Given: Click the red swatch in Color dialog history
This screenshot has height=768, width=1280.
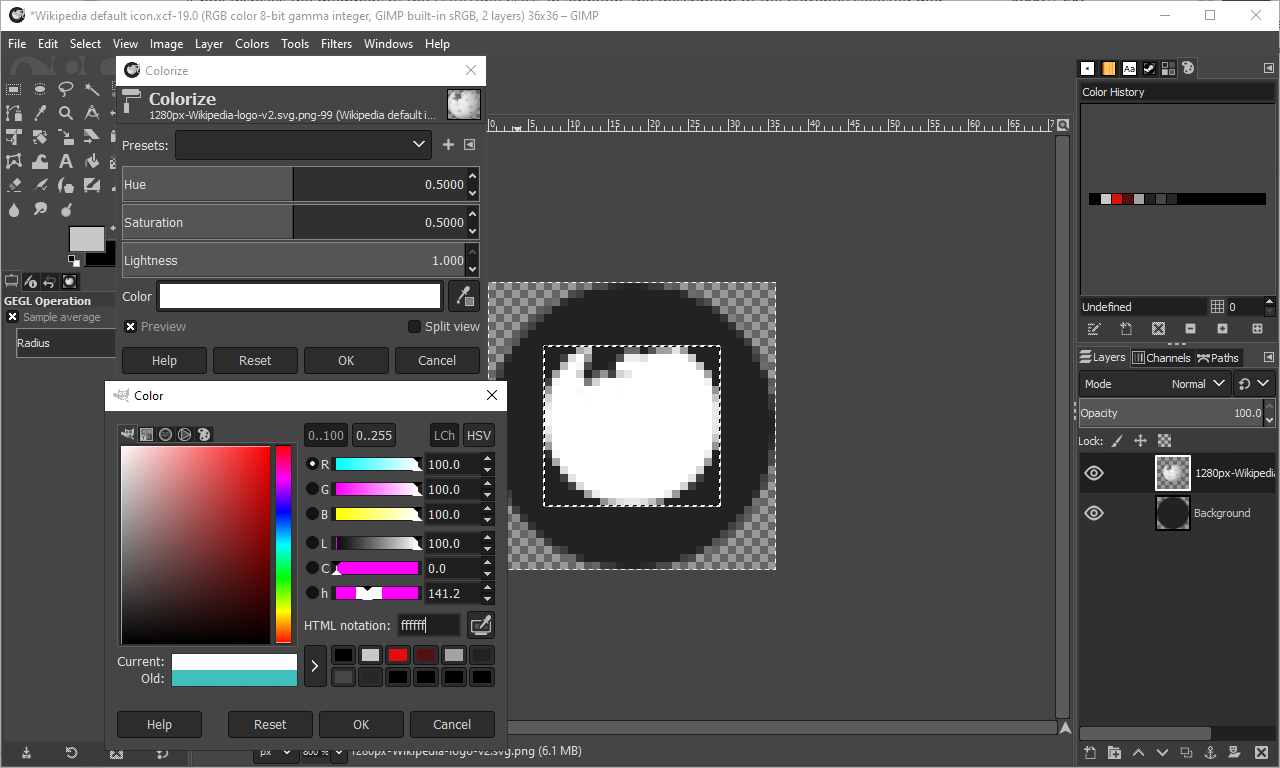Looking at the screenshot, I should point(398,655).
